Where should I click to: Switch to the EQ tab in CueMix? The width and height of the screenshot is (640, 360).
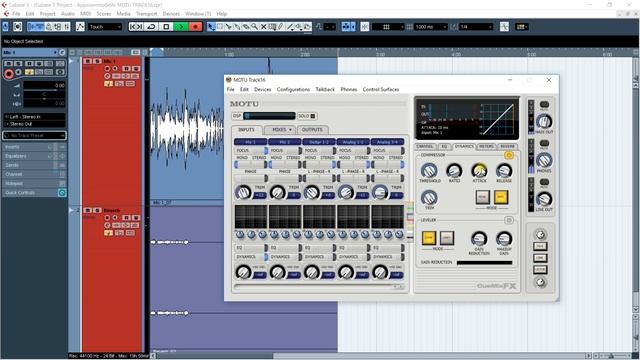(444, 146)
